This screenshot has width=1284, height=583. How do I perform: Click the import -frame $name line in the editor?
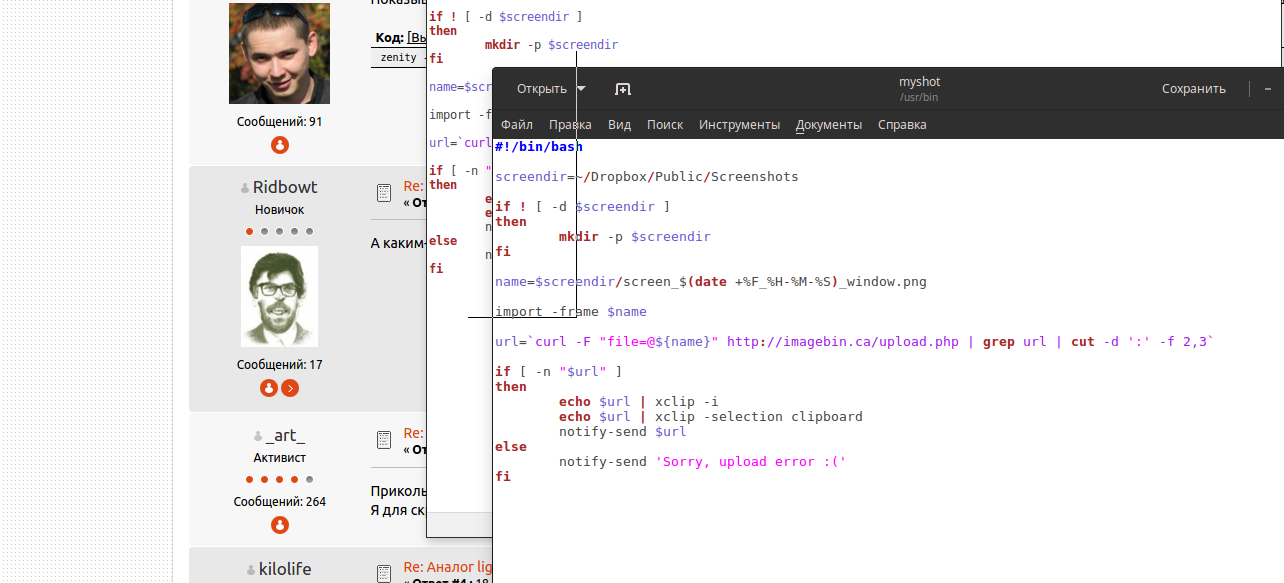(x=571, y=312)
